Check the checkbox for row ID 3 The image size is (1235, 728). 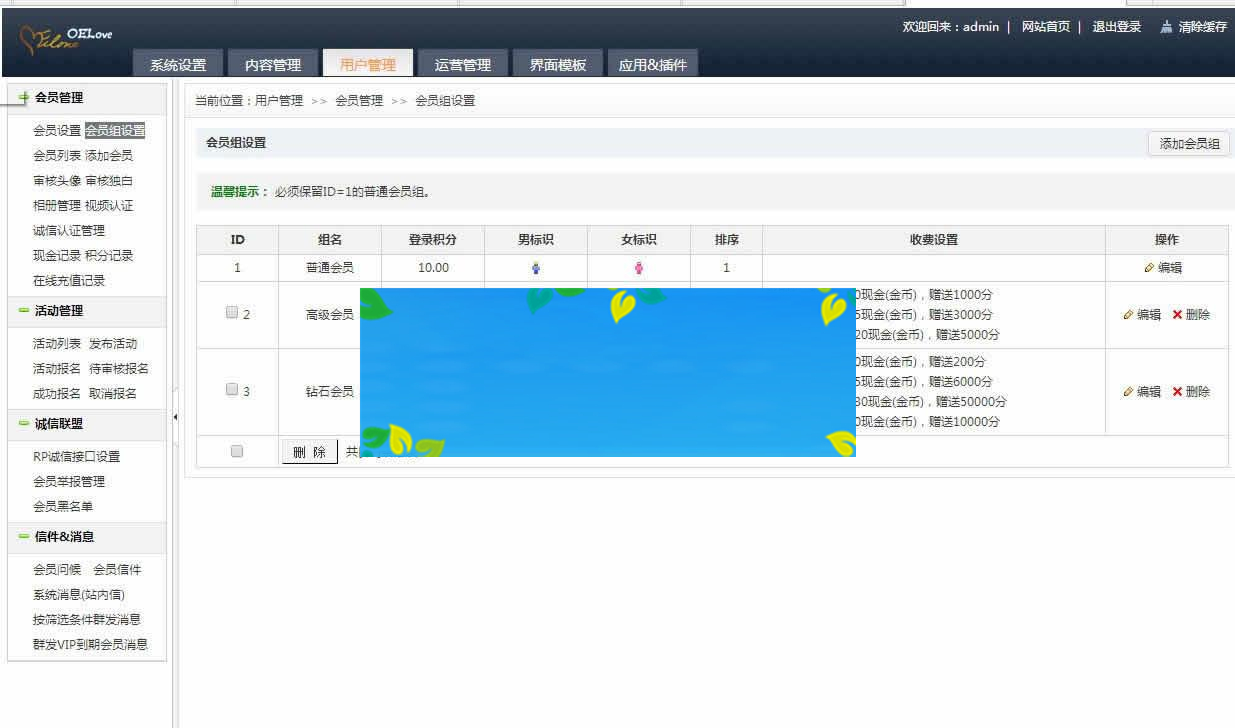pos(231,388)
